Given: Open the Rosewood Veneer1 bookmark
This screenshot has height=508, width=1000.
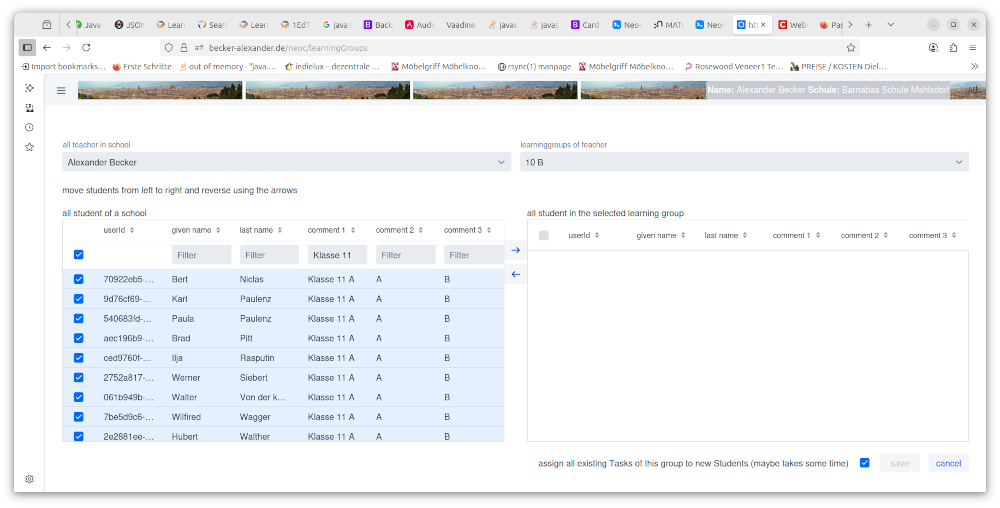Looking at the screenshot, I should pyautogui.click(x=734, y=66).
